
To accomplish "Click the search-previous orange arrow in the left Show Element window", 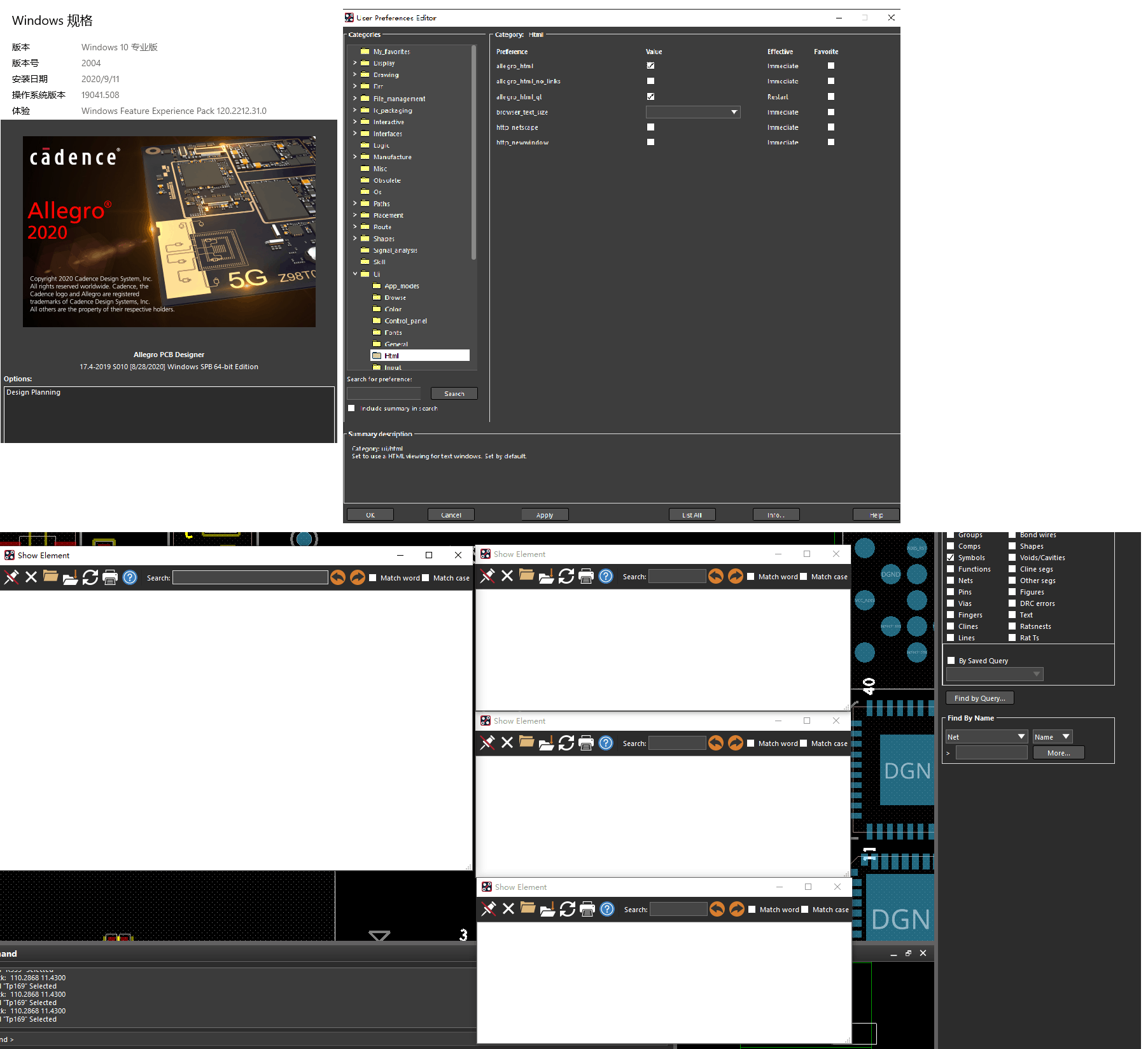I will tap(338, 577).
